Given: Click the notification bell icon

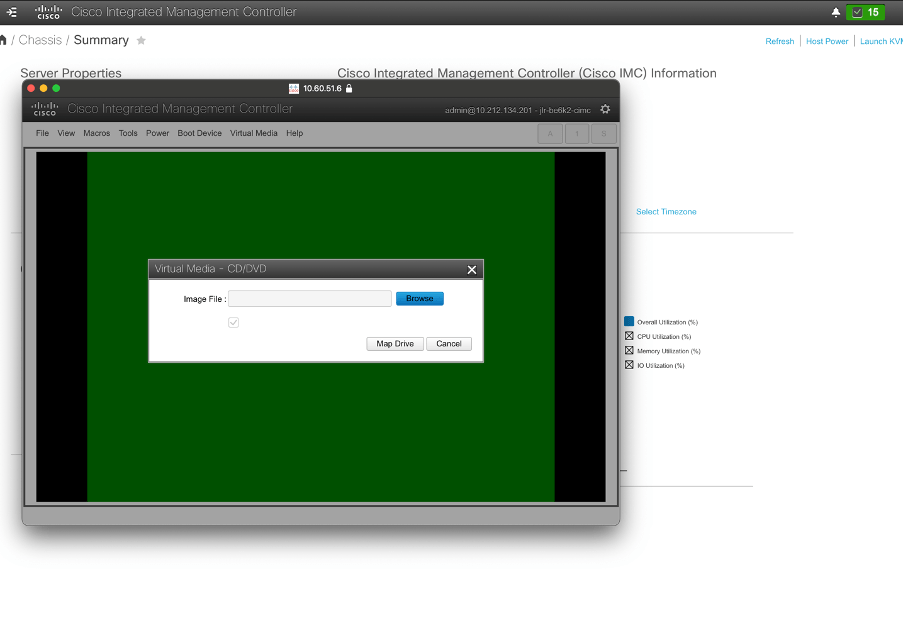Looking at the screenshot, I should point(836,13).
